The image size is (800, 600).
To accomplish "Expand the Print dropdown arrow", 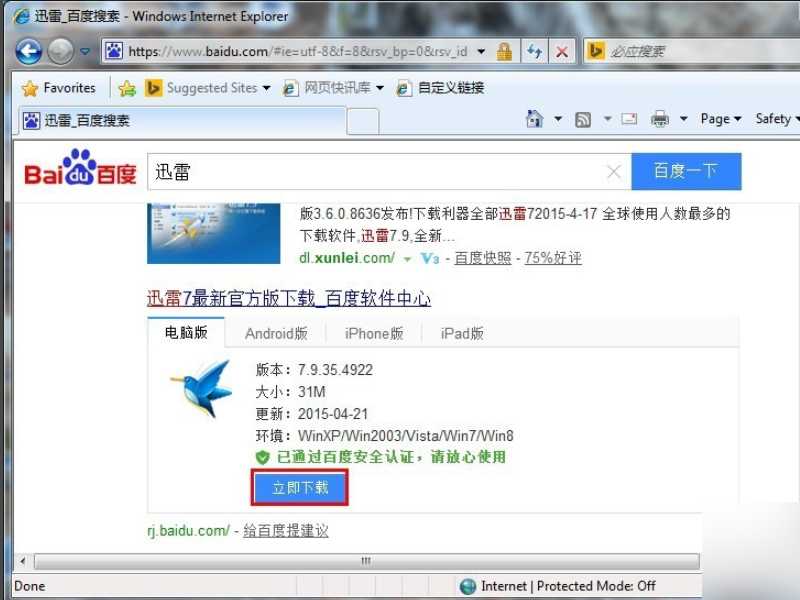I will [684, 119].
